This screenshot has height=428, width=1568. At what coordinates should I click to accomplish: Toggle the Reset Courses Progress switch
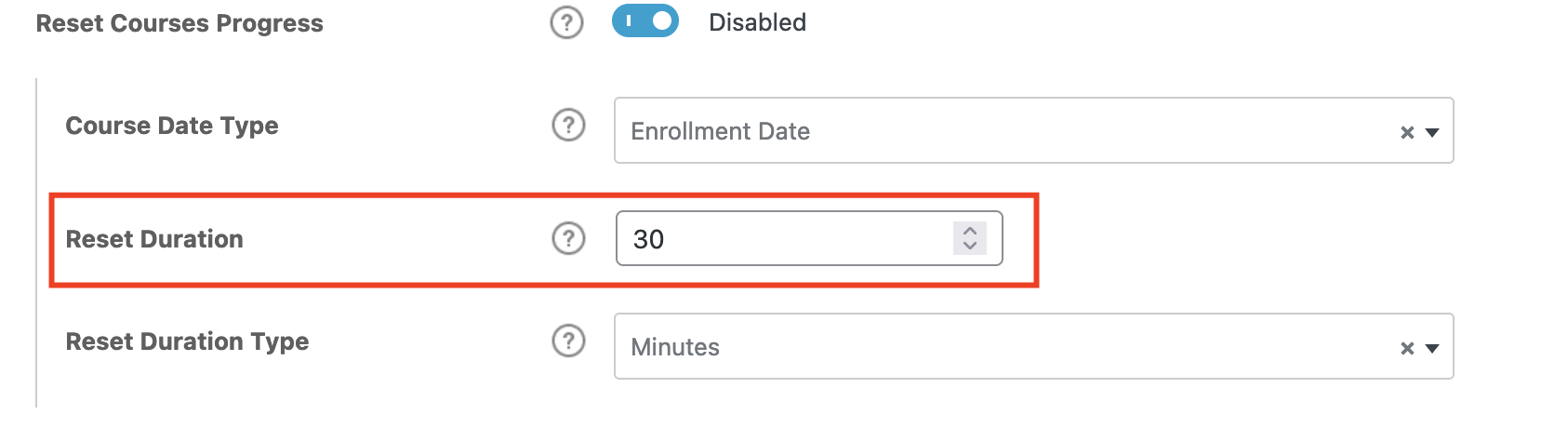(645, 21)
